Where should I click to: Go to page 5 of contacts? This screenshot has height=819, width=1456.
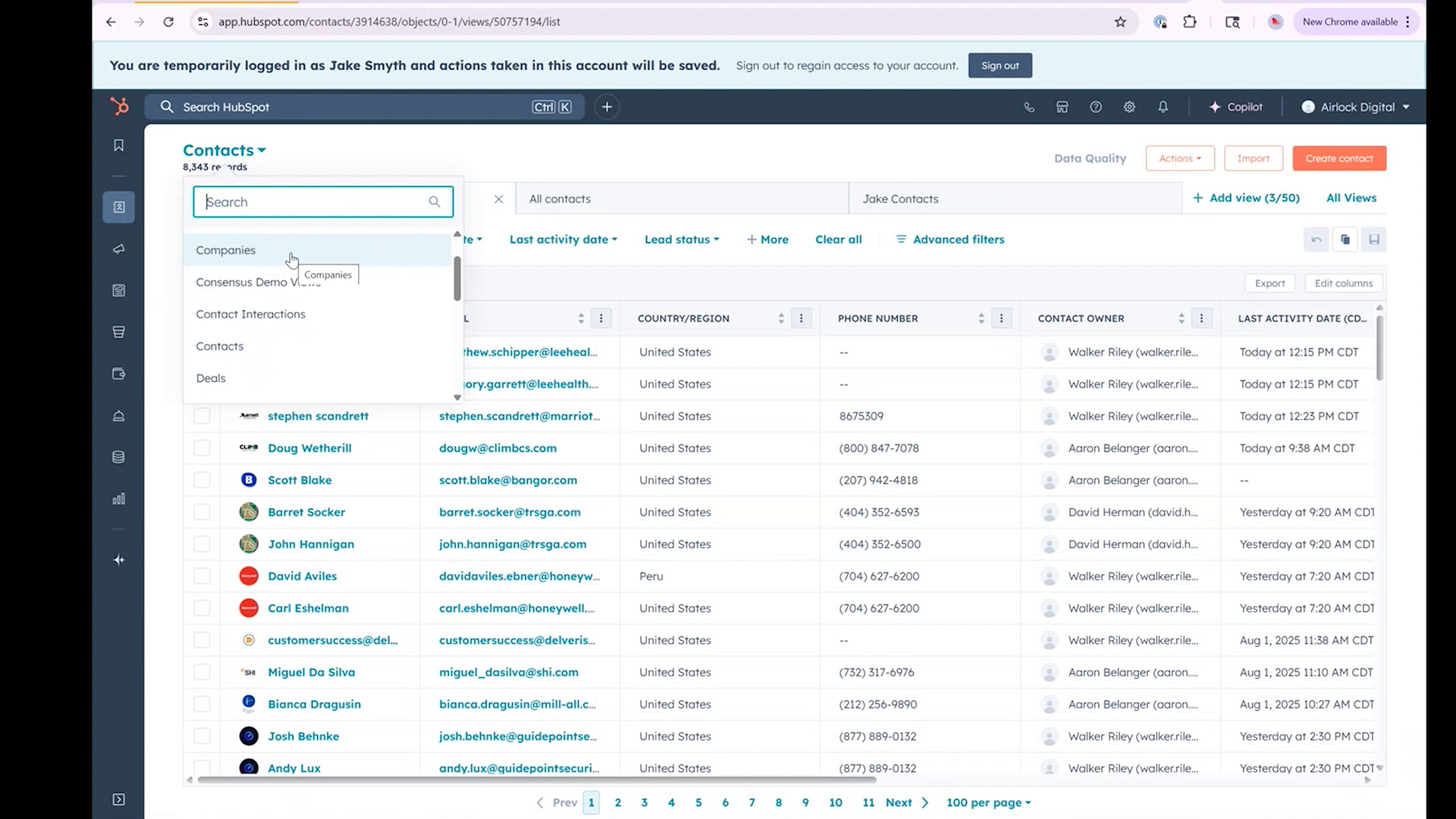click(x=698, y=802)
